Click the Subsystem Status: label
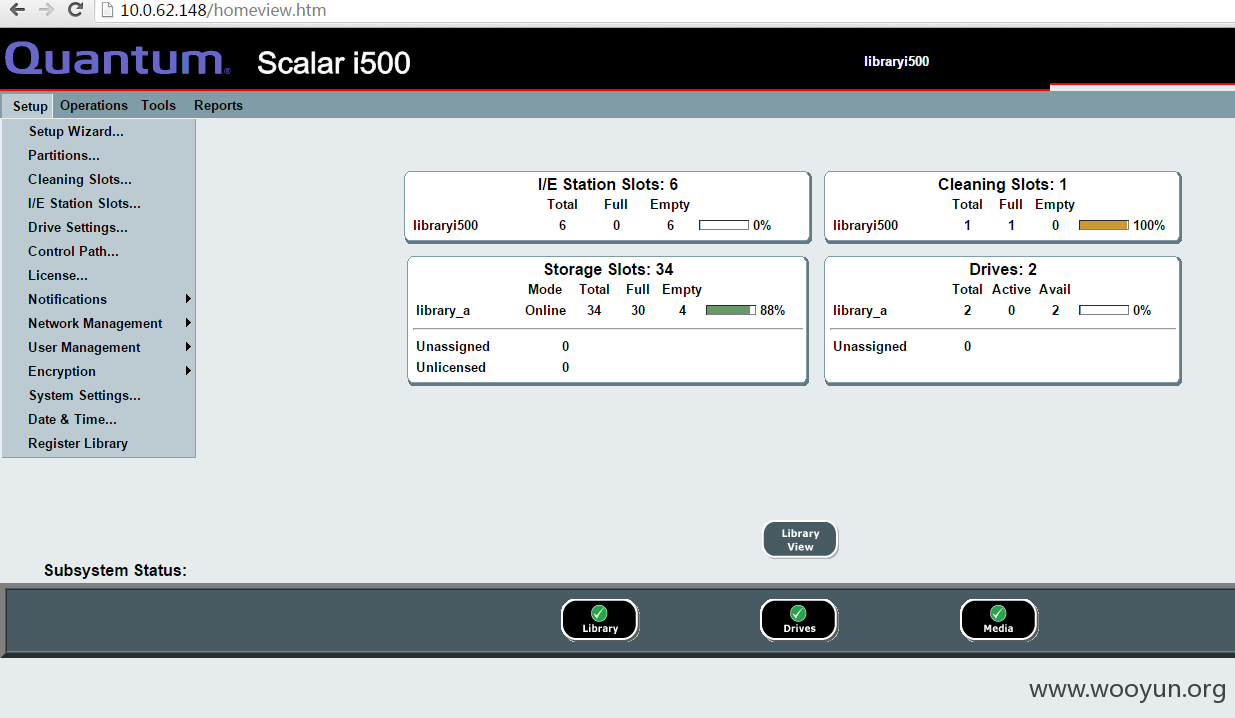Viewport: 1235px width, 718px height. [x=116, y=570]
